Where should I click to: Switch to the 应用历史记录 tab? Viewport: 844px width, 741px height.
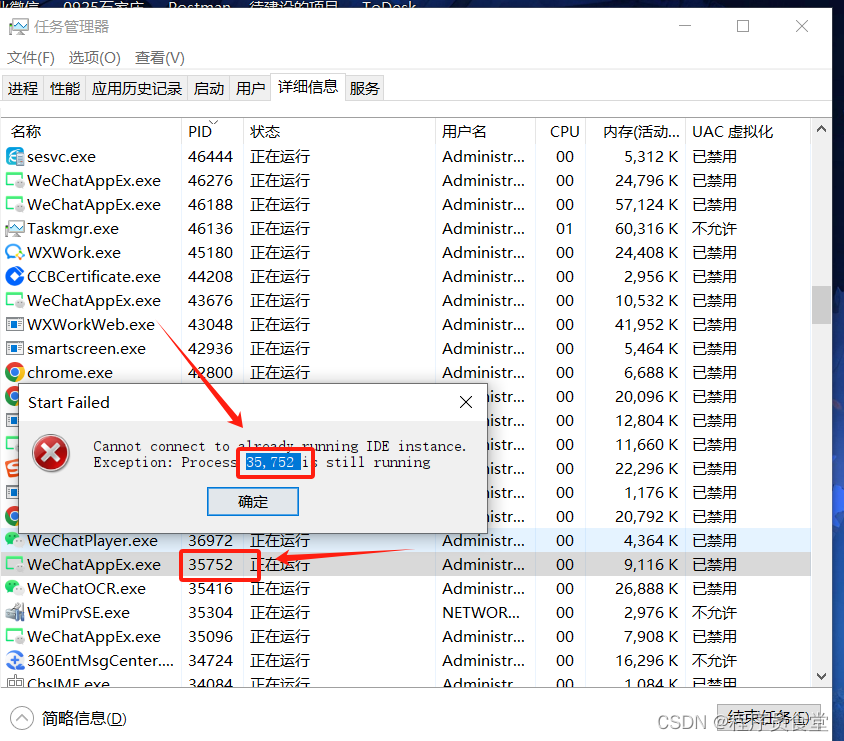[136, 88]
